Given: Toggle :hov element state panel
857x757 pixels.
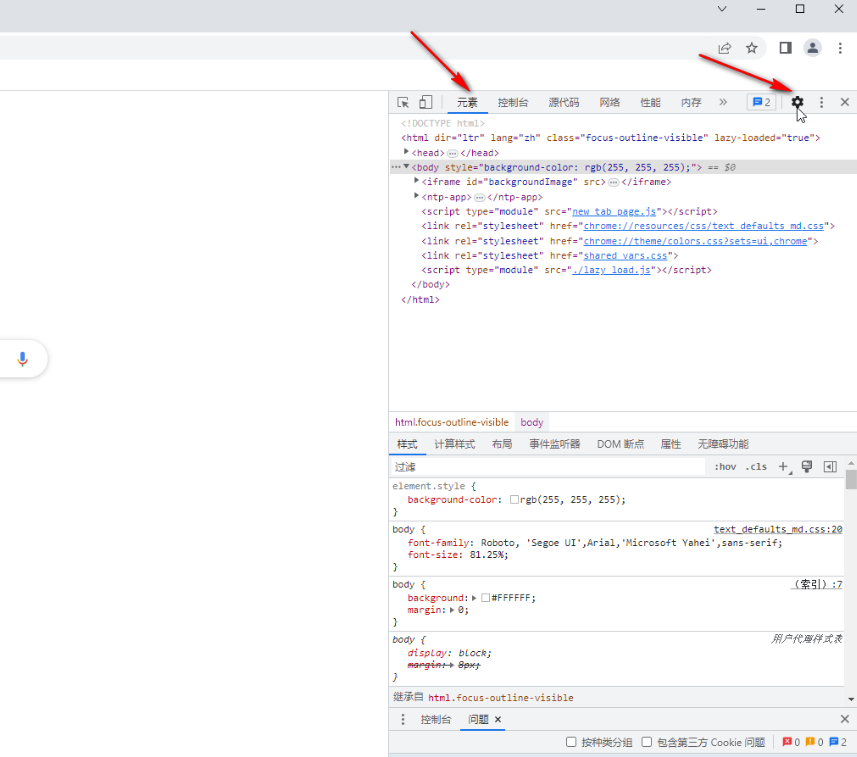Looking at the screenshot, I should (725, 467).
